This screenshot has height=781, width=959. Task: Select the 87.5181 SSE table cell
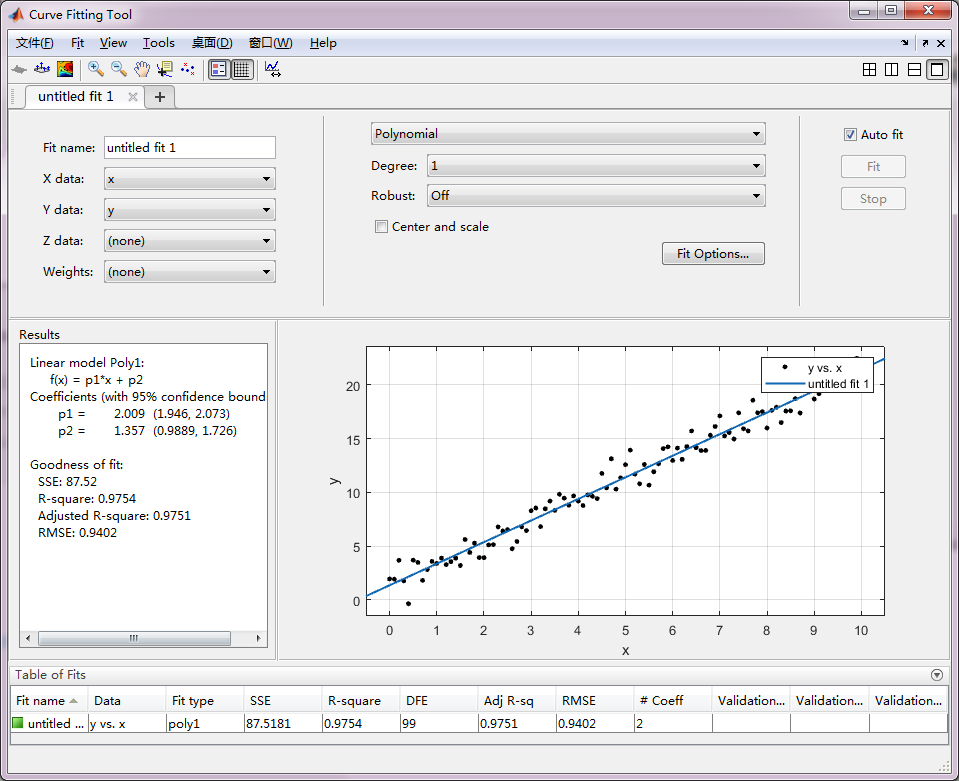pyautogui.click(x=283, y=724)
